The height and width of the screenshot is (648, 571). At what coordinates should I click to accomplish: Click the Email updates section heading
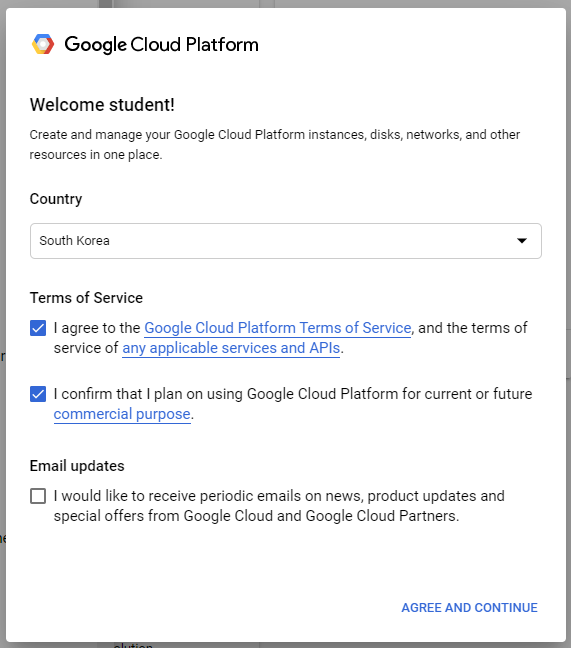77,466
